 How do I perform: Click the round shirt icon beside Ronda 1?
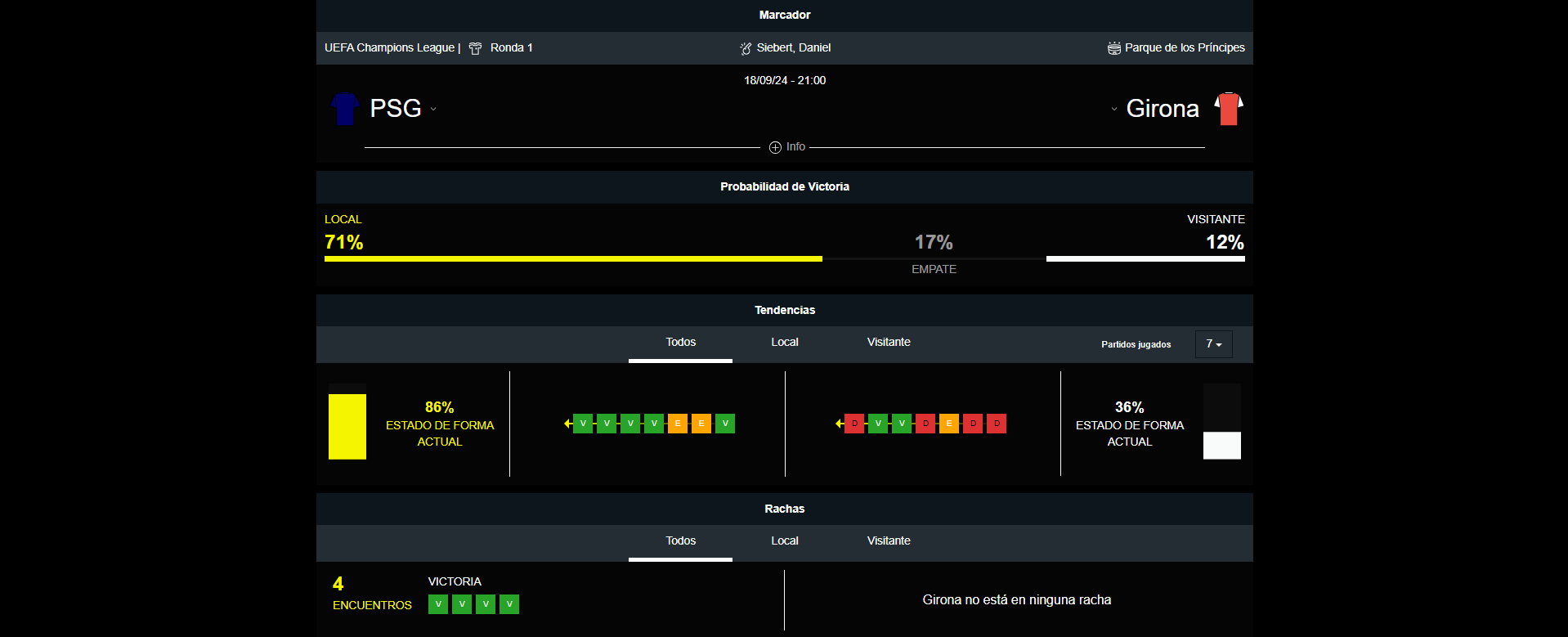[475, 48]
